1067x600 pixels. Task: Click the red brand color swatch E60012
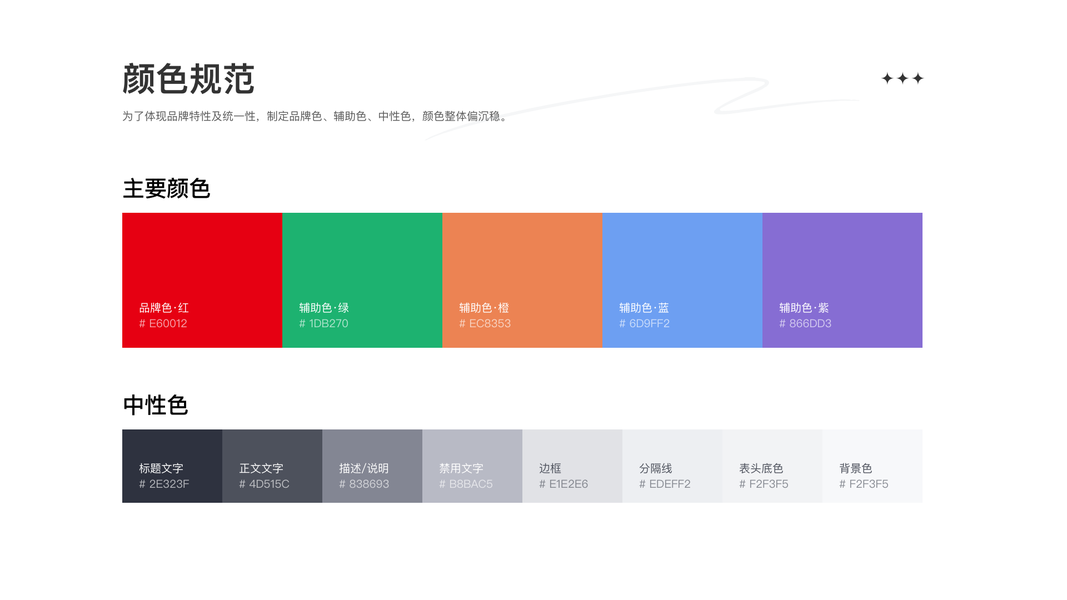pyautogui.click(x=202, y=280)
